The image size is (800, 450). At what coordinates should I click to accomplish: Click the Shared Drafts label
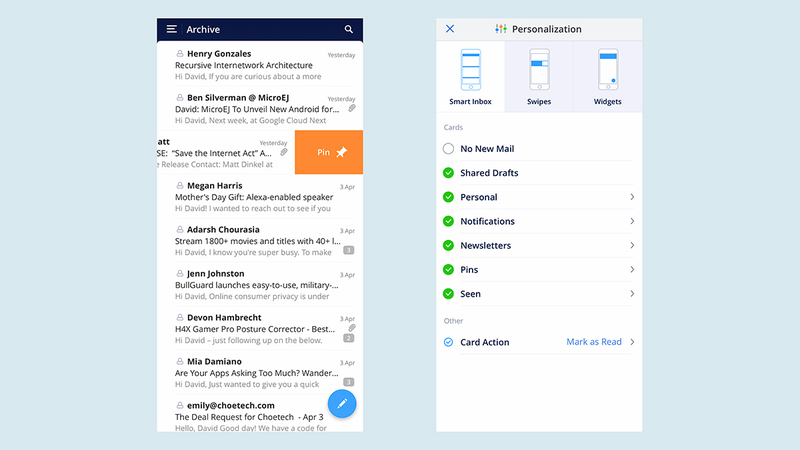click(x=489, y=173)
